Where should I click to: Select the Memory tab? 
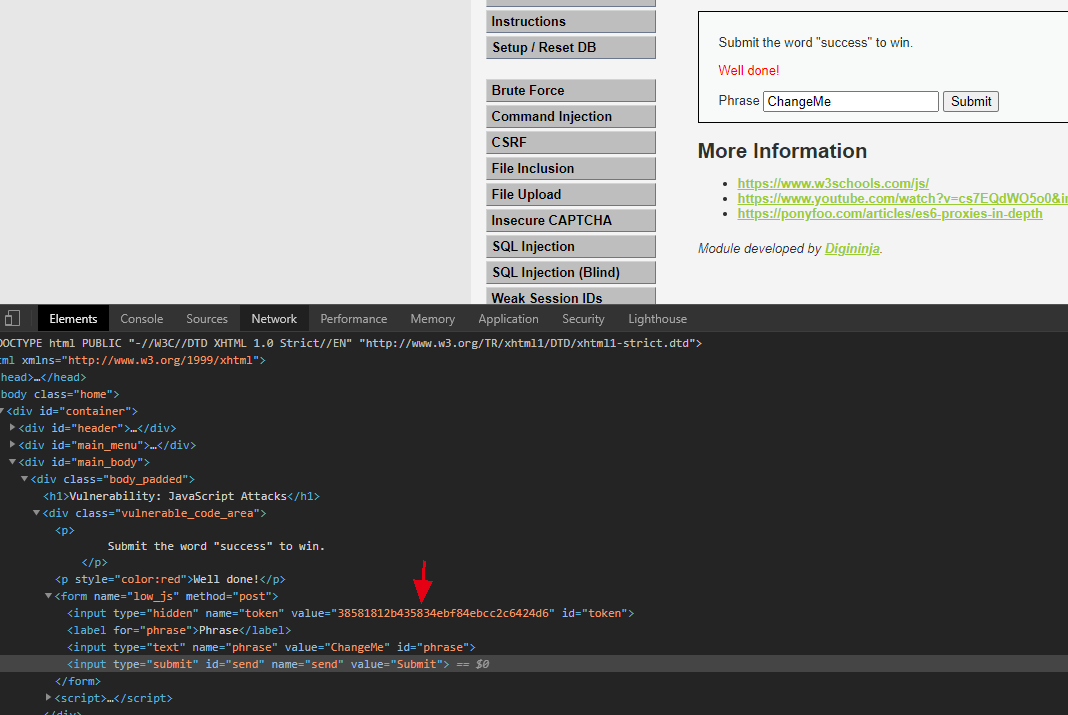pos(433,319)
